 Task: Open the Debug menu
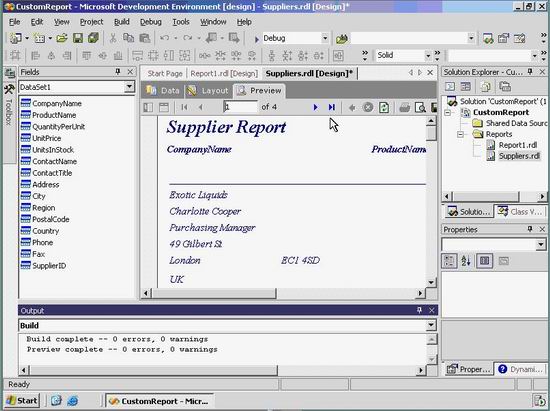[151, 22]
